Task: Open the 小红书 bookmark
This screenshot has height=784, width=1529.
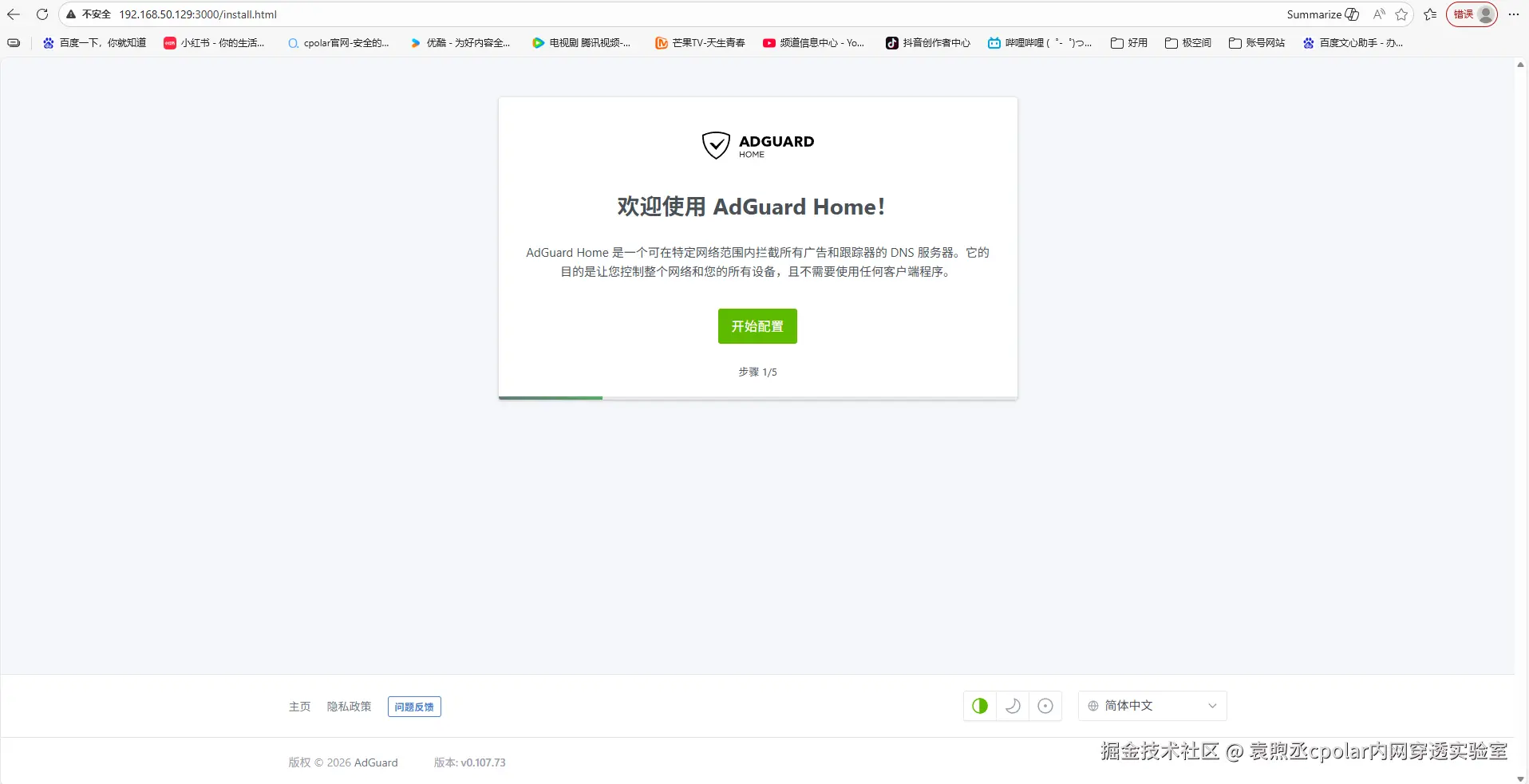Action: click(x=214, y=43)
